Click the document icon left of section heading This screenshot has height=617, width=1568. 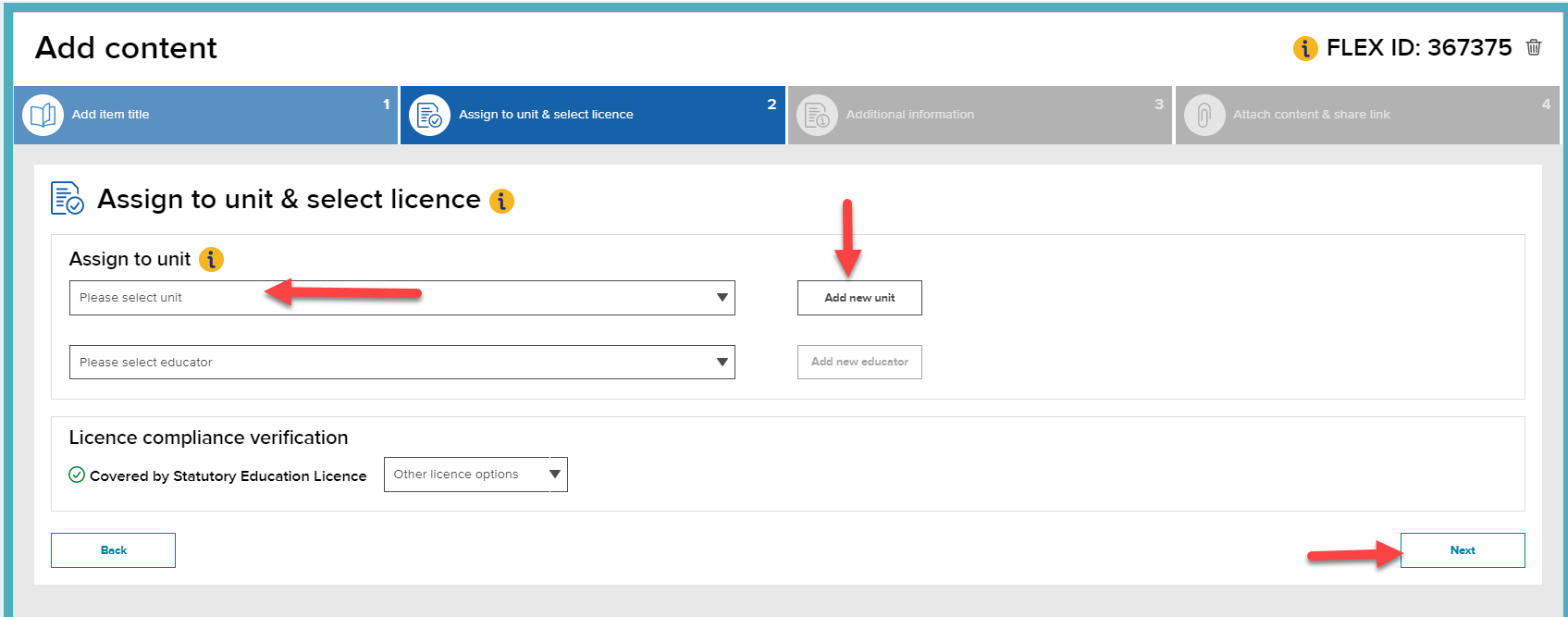click(67, 198)
